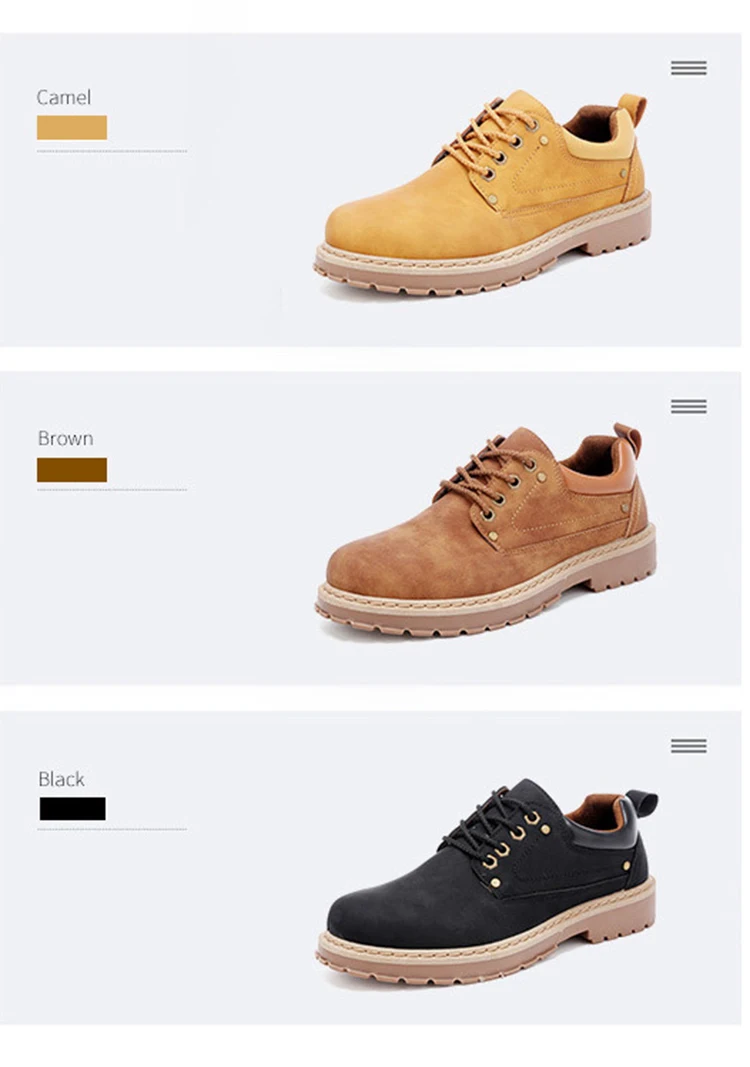Click the divider line under Black swatch
This screenshot has height=1067, width=750.
(112, 830)
